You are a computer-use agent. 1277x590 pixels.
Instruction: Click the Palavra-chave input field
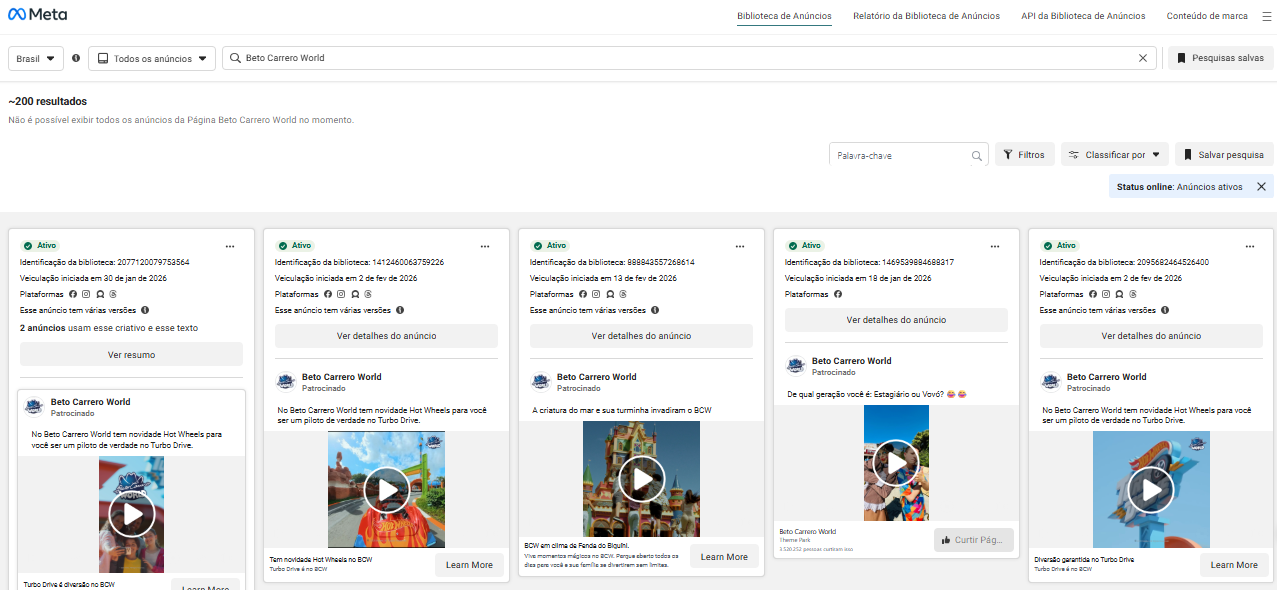pyautogui.click(x=900, y=156)
